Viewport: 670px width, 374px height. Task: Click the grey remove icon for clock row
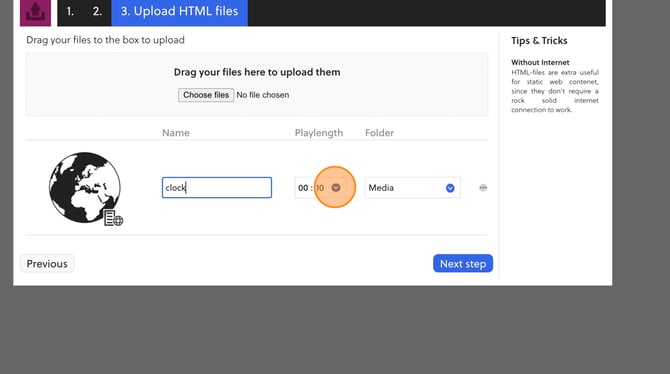[483, 188]
